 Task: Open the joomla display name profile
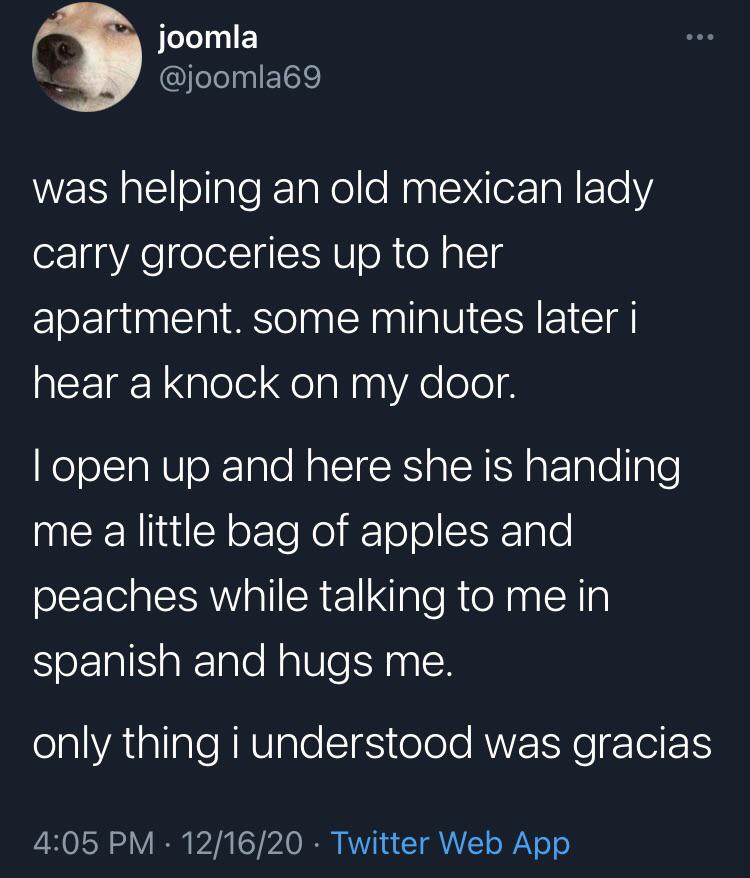[208, 37]
